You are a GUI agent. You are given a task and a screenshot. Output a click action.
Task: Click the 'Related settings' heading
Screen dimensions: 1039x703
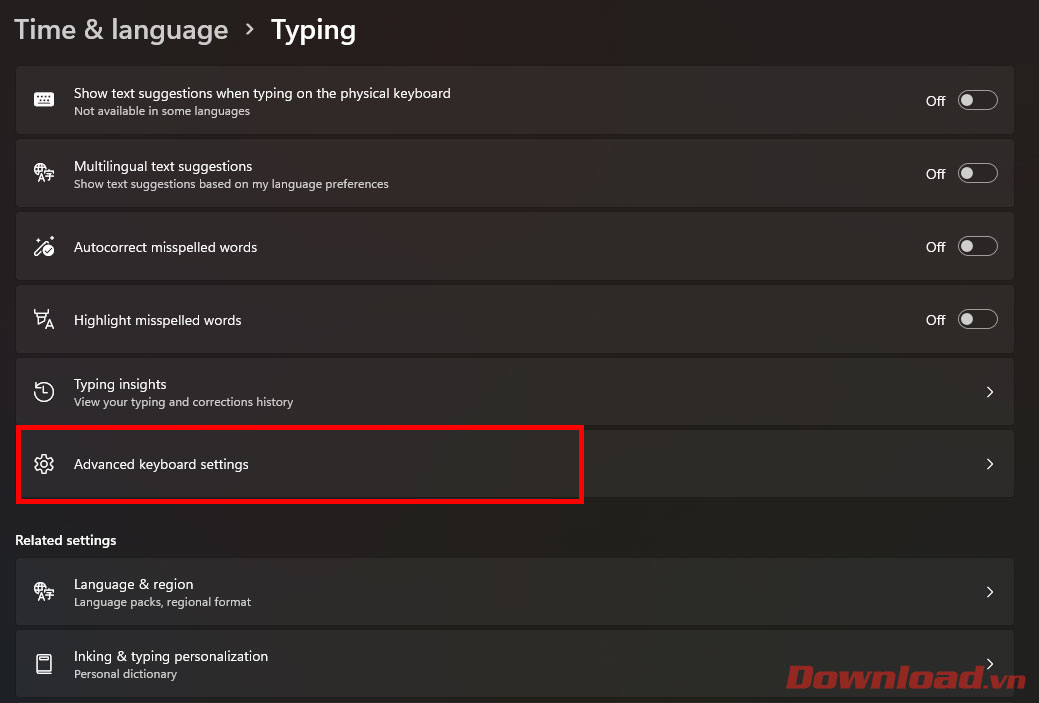tap(66, 540)
